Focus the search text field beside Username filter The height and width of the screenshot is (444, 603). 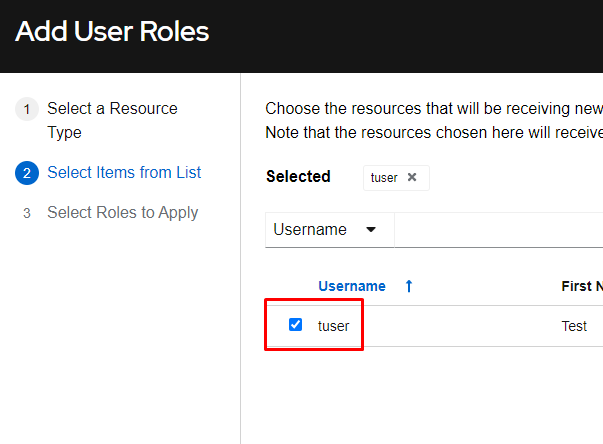click(x=498, y=230)
